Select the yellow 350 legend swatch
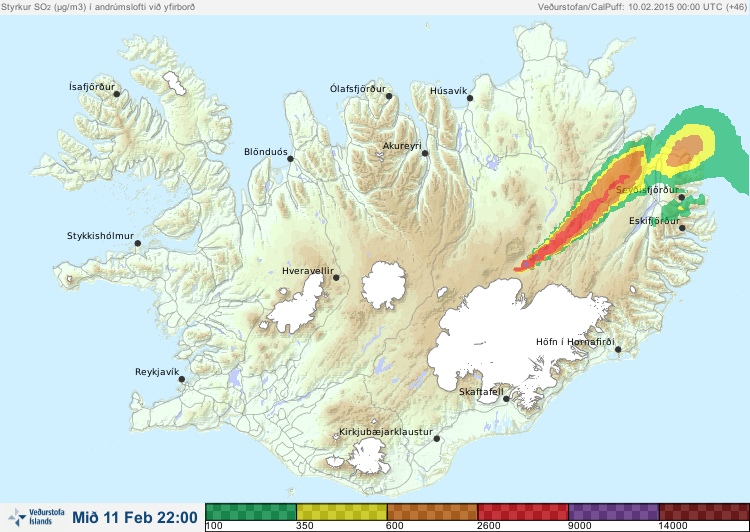Viewport: 750px width, 532px height. [342, 512]
